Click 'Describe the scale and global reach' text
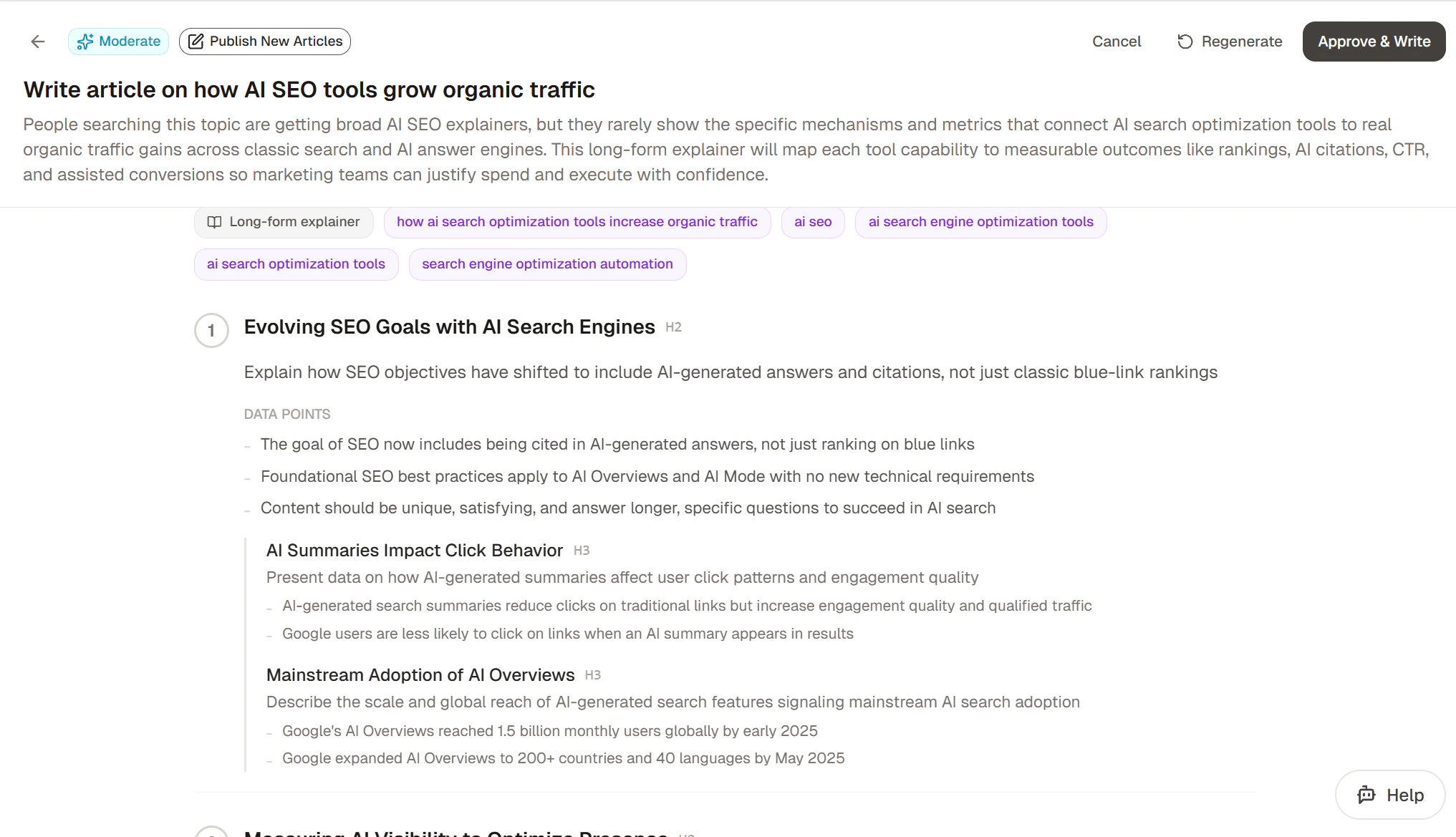Viewport: 1456px width, 837px height. pos(673,702)
